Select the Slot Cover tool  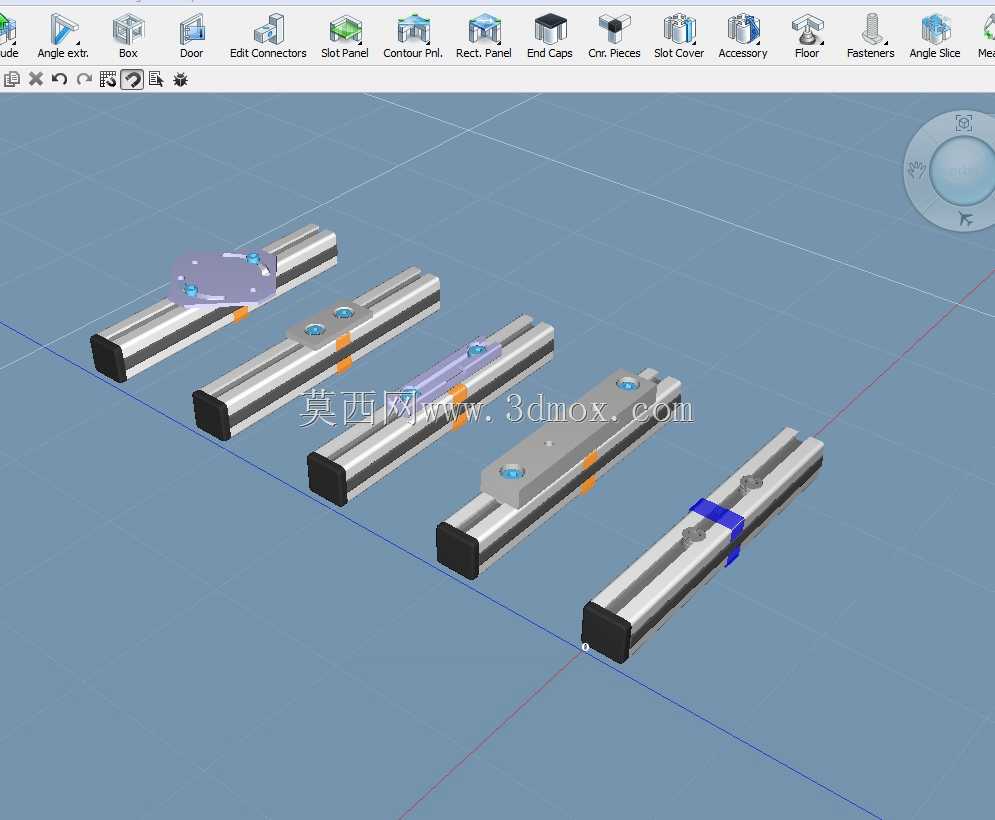(679, 36)
